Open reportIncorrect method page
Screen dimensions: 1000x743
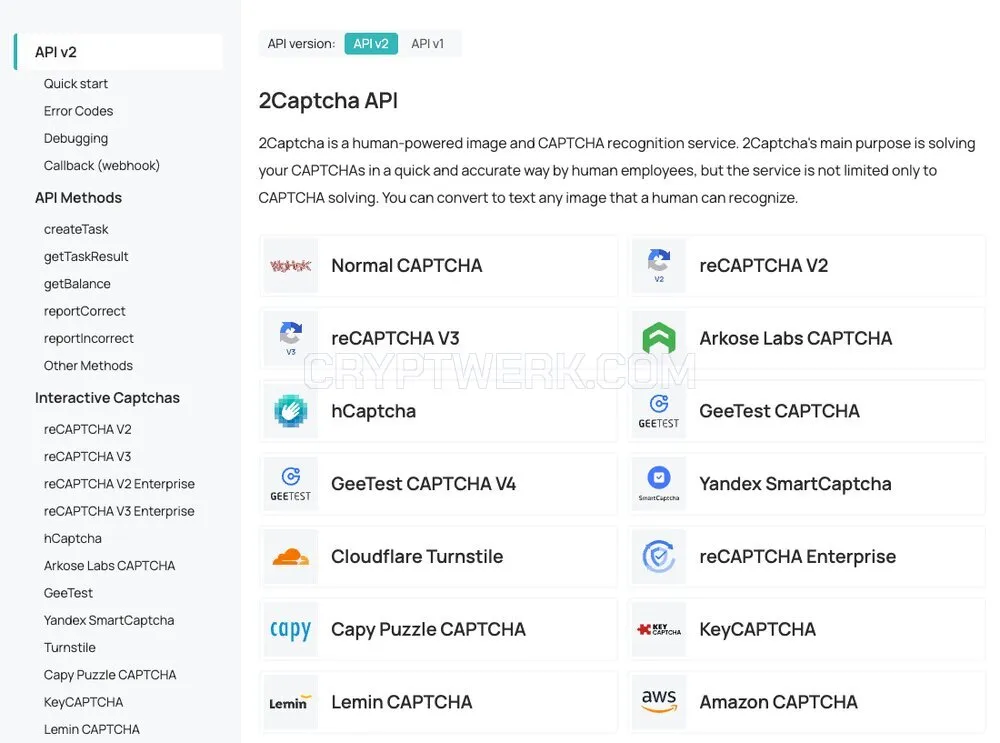click(89, 339)
